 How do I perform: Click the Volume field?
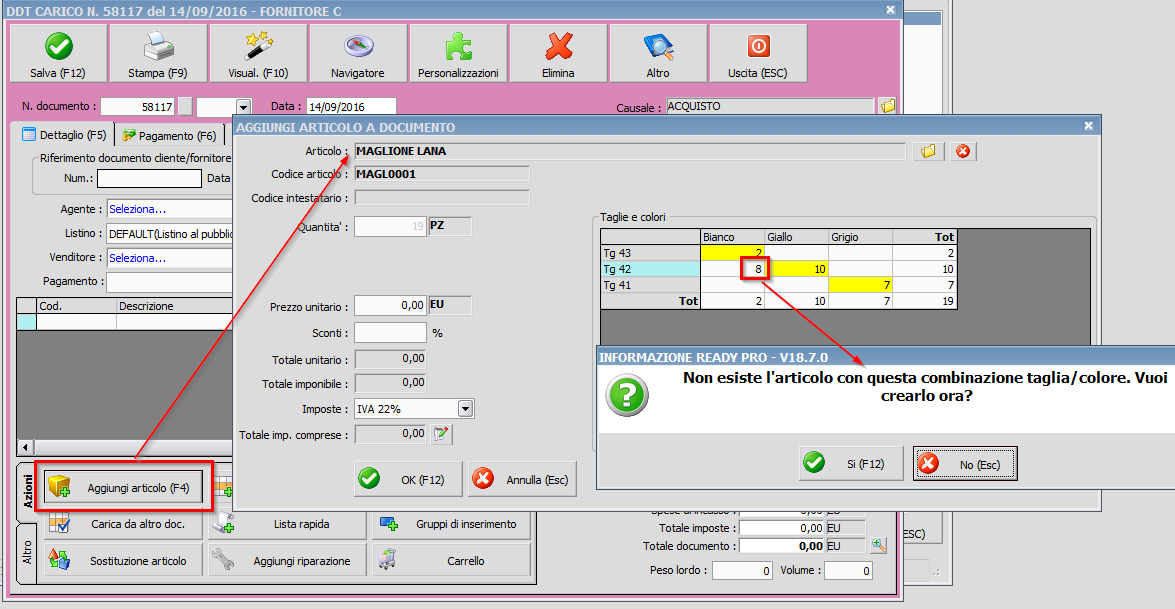tap(848, 571)
